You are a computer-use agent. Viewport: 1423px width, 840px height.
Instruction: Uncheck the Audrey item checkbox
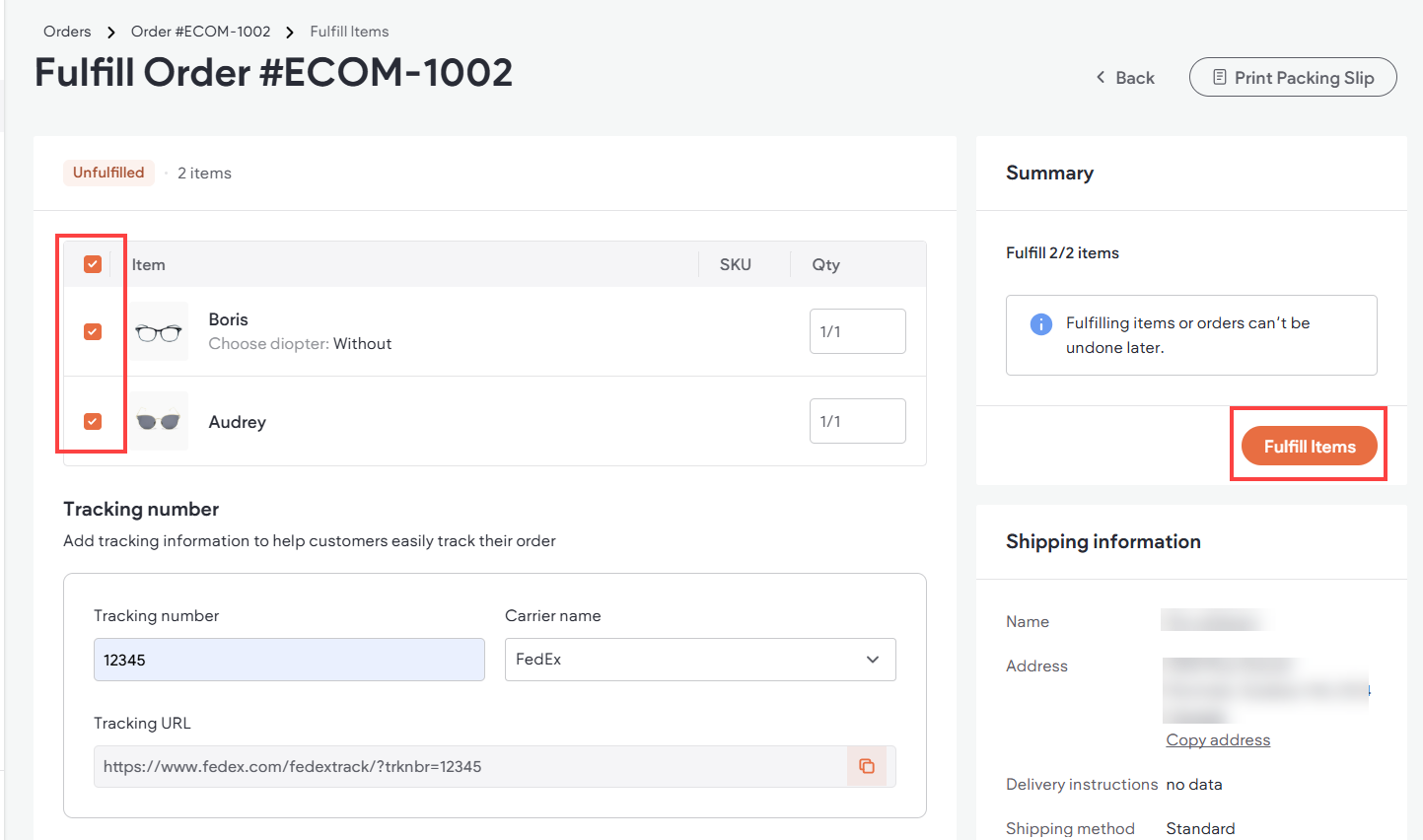93,422
